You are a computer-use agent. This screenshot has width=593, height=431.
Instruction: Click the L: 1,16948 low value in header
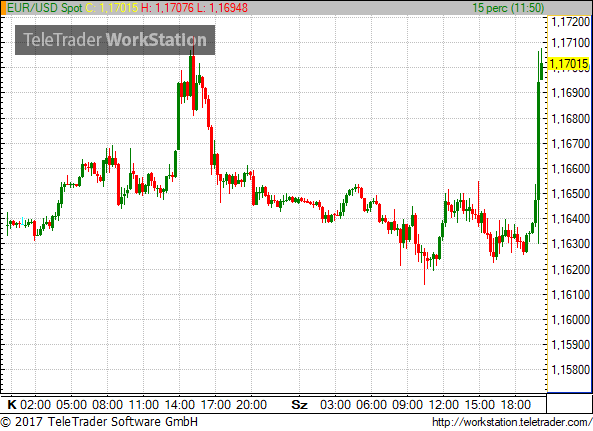pyautogui.click(x=222, y=8)
